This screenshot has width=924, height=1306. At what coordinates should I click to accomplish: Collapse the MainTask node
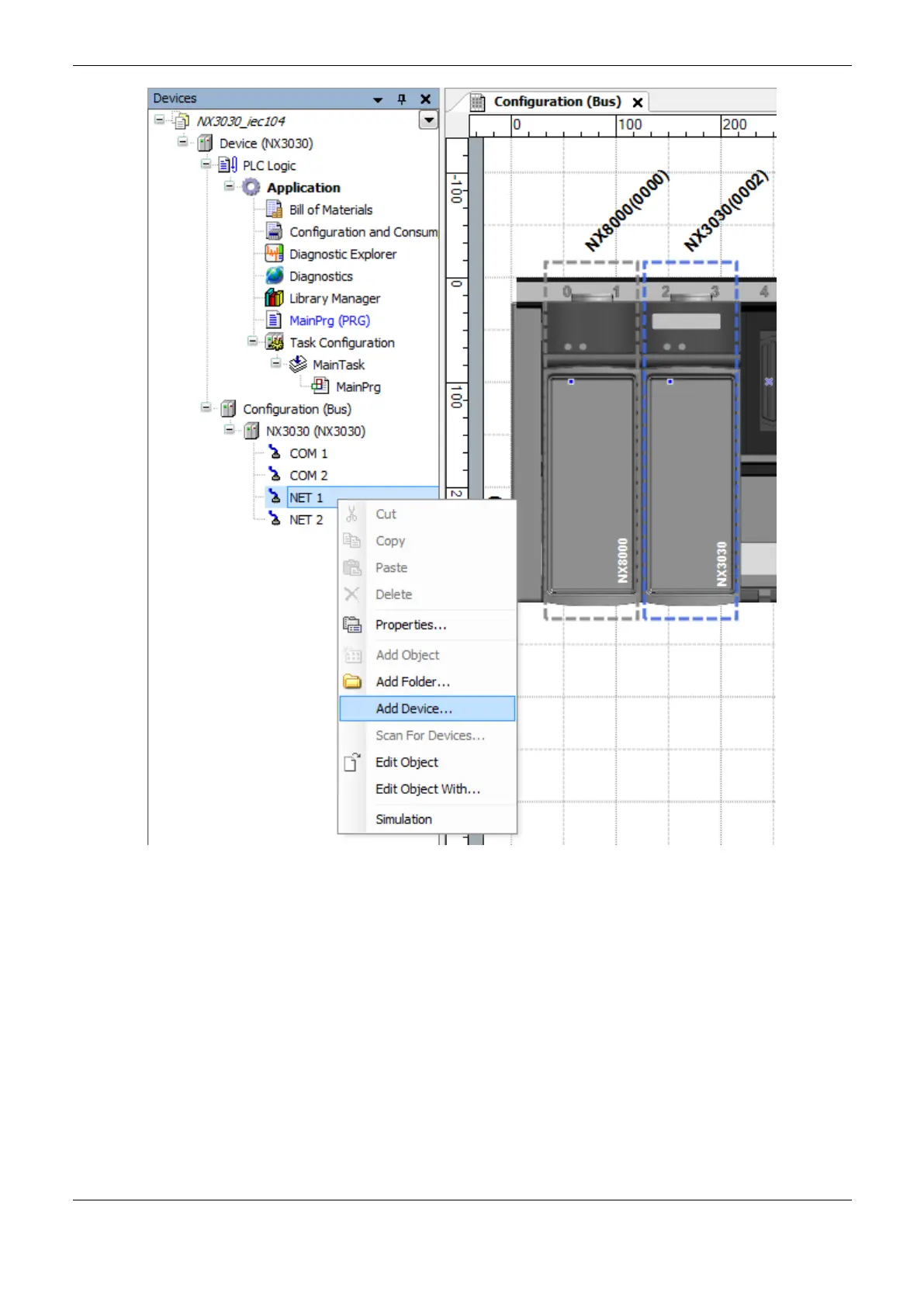[x=275, y=363]
